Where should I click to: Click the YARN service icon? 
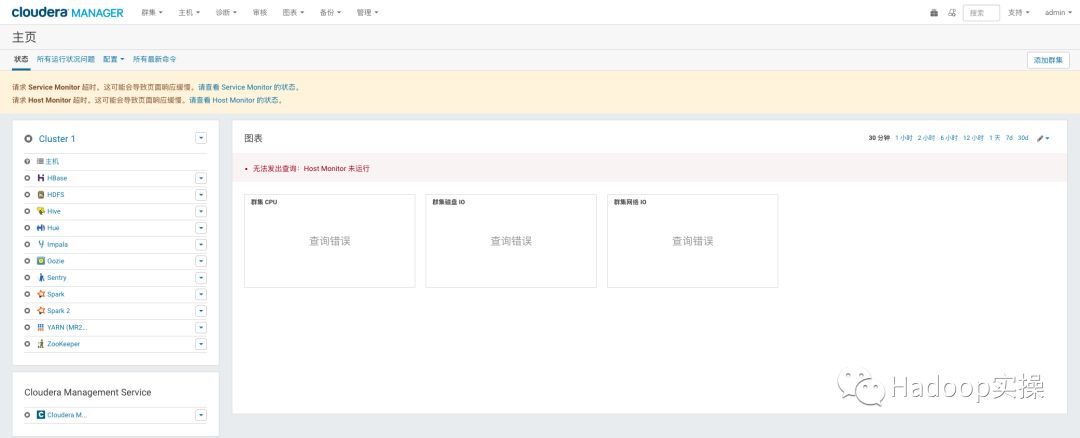pyautogui.click(x=41, y=327)
